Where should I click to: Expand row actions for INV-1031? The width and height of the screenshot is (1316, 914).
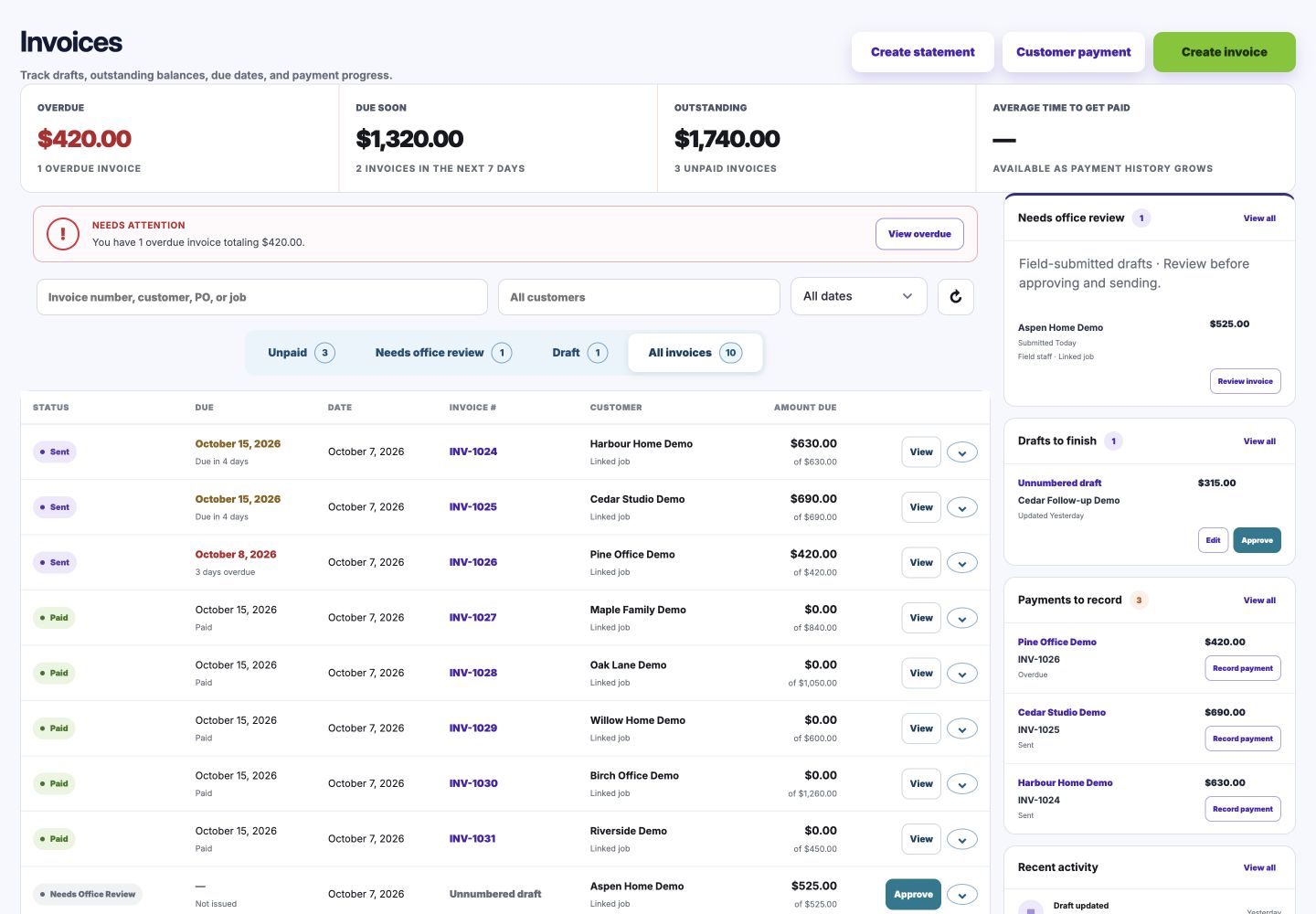962,839
